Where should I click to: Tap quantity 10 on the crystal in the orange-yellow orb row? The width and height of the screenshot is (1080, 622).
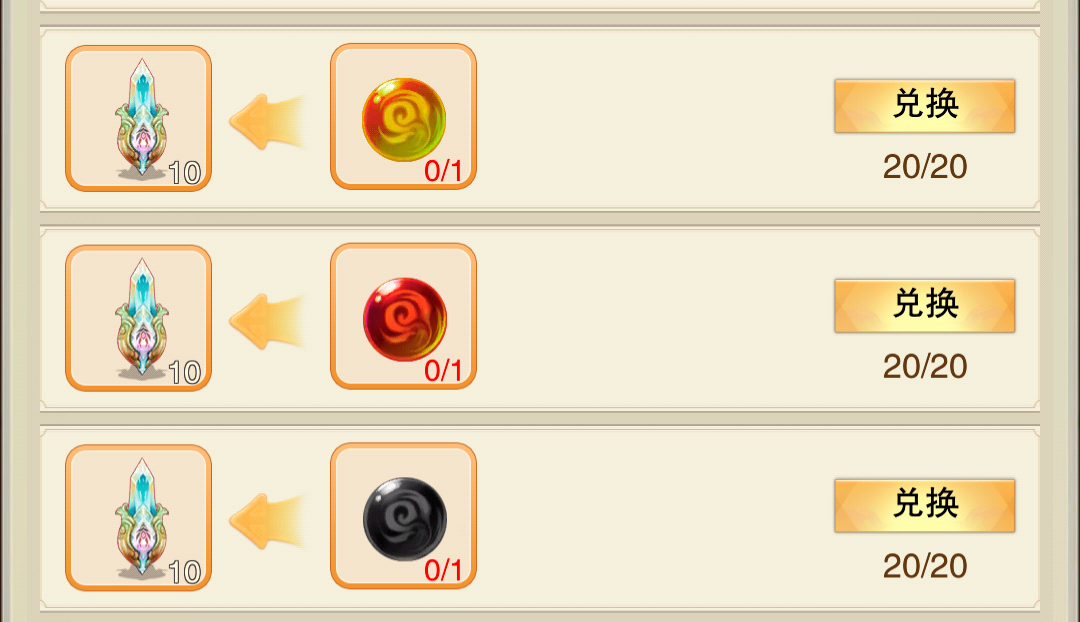click(x=185, y=173)
